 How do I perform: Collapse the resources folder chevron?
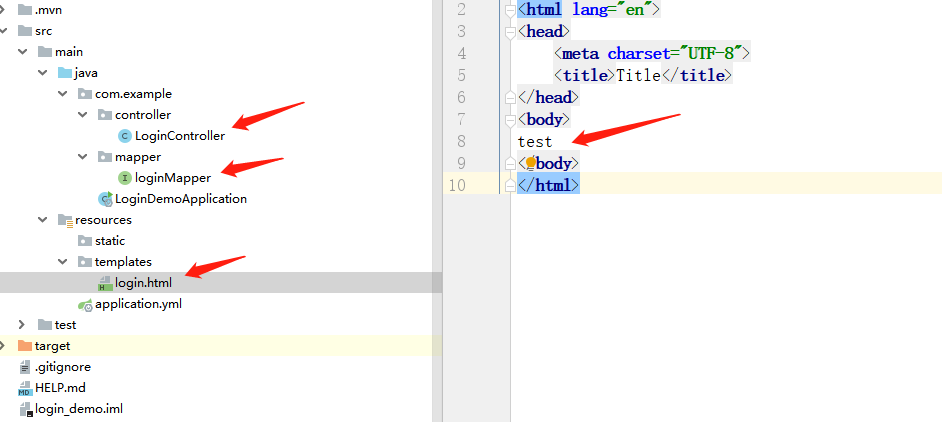tap(43, 220)
